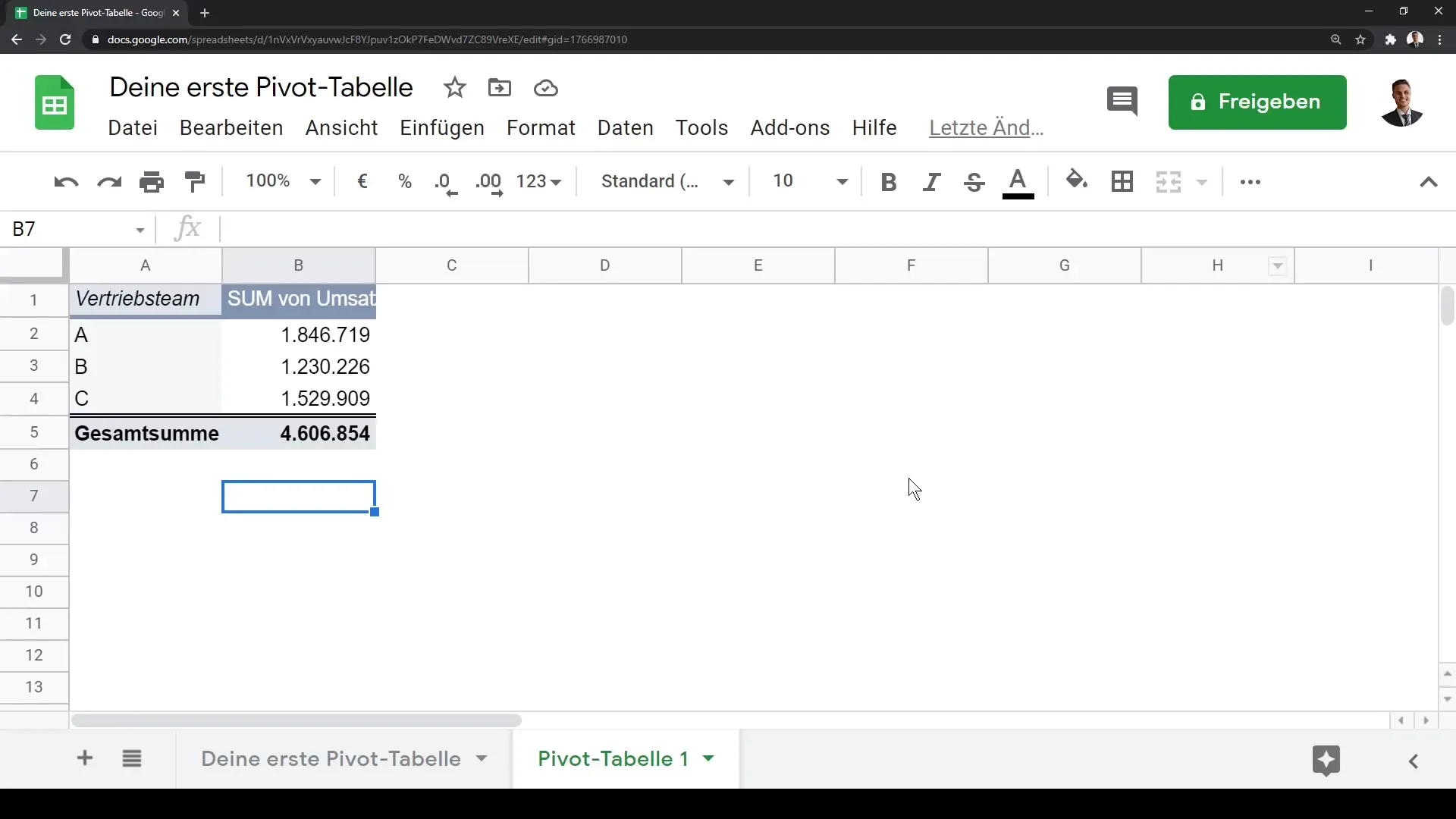The image size is (1456, 819).
Task: Show the side panel with chevron
Action: [1414, 761]
